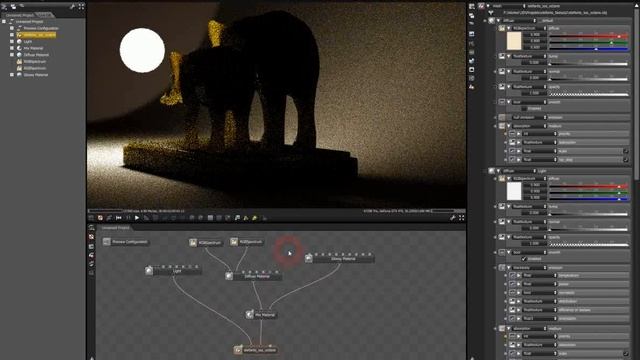
Task: Click the Diffuse Material node icon in graph
Action: pyautogui.click(x=229, y=276)
